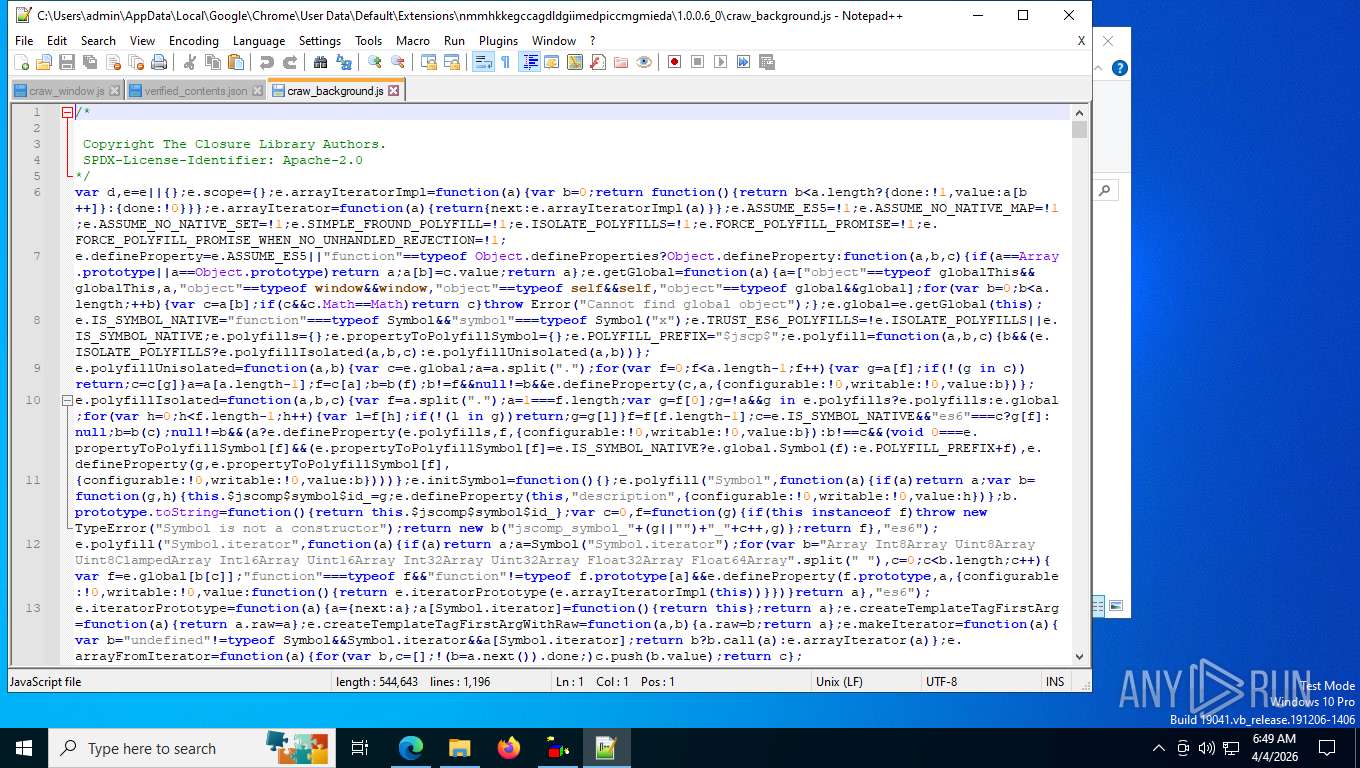Close current document using toolbar icon
The image size is (1360, 768).
[113, 62]
